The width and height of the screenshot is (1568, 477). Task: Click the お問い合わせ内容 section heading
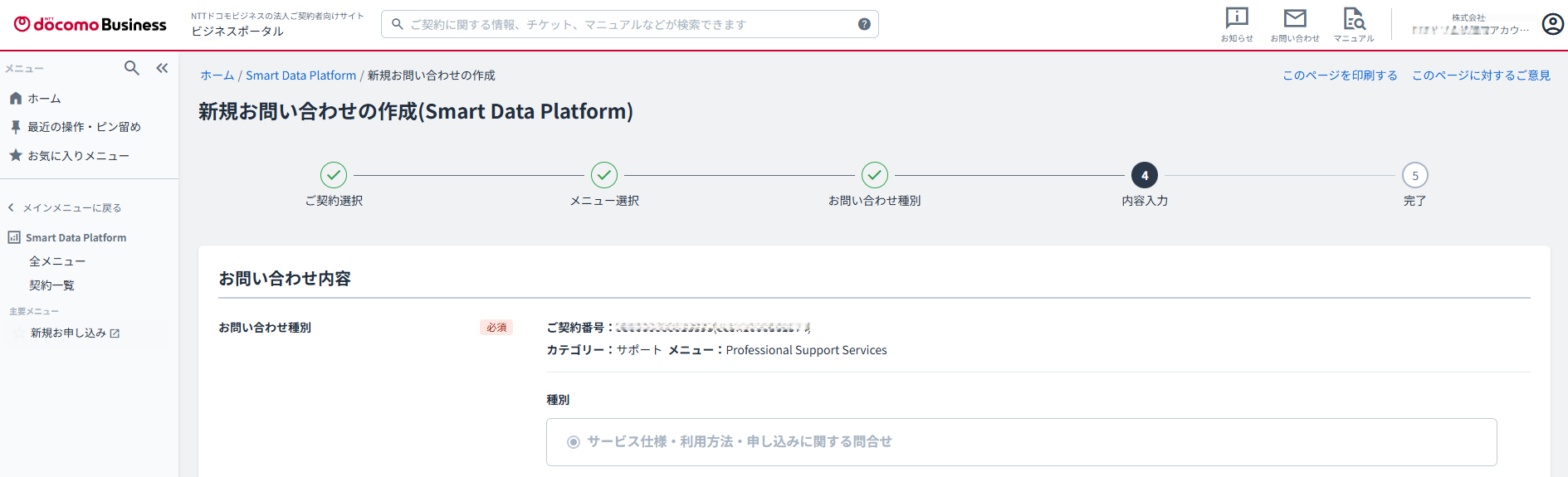(285, 279)
